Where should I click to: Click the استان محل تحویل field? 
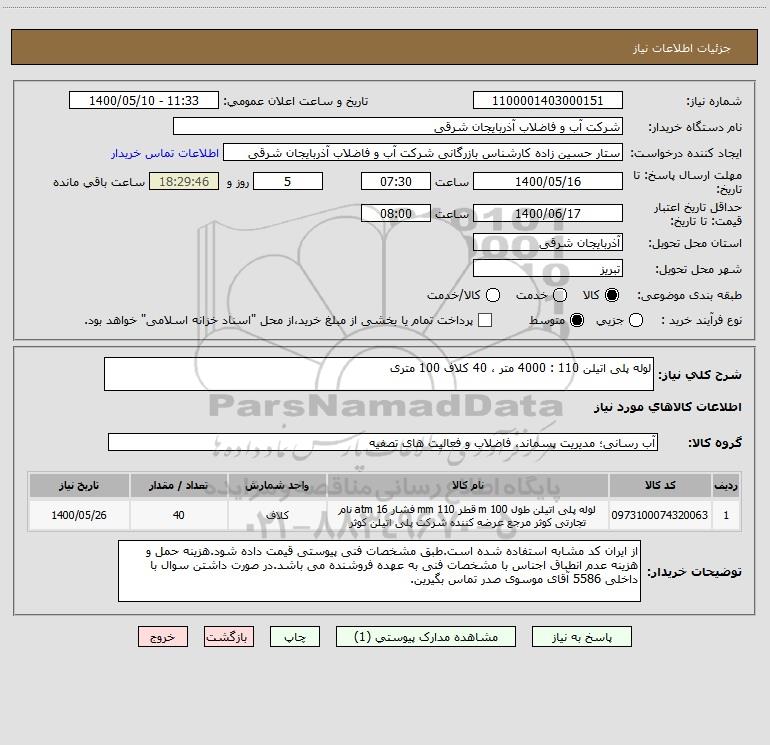[548, 242]
